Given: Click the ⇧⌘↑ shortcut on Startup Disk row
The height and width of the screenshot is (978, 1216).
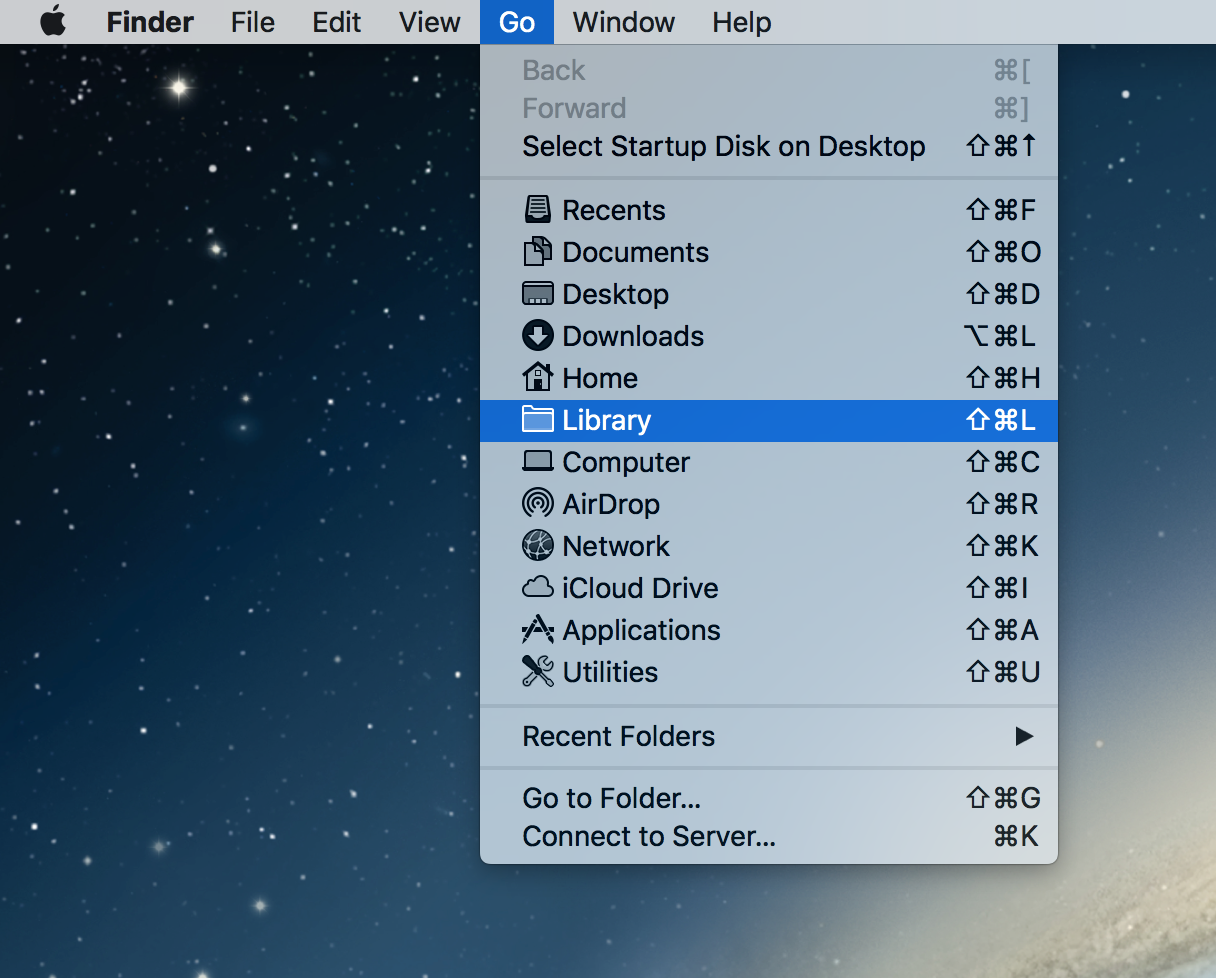Looking at the screenshot, I should (x=1001, y=146).
